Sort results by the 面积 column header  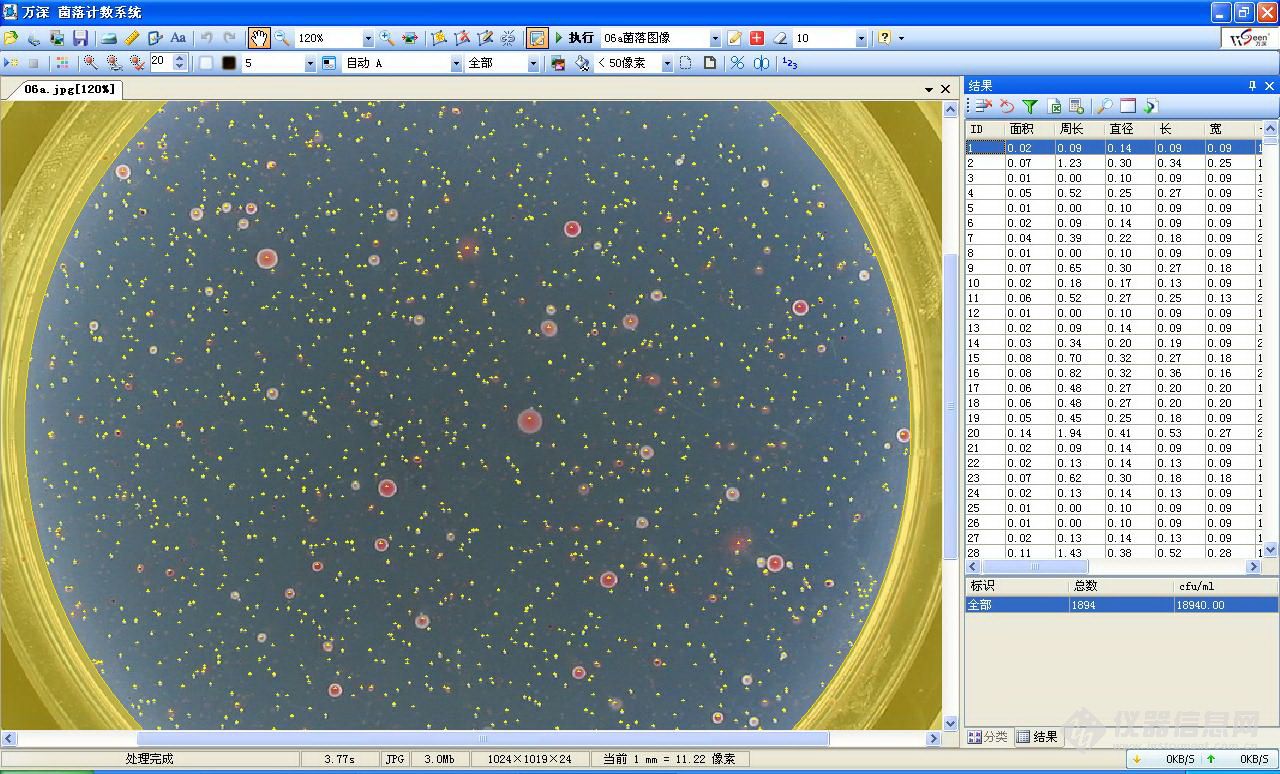[1030, 129]
